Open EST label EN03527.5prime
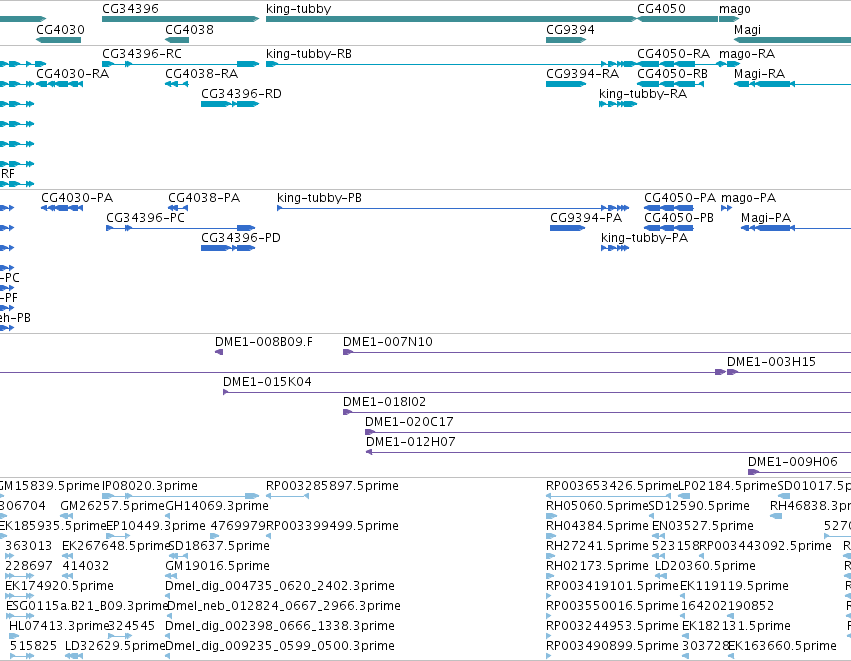851x661 pixels. pos(702,526)
